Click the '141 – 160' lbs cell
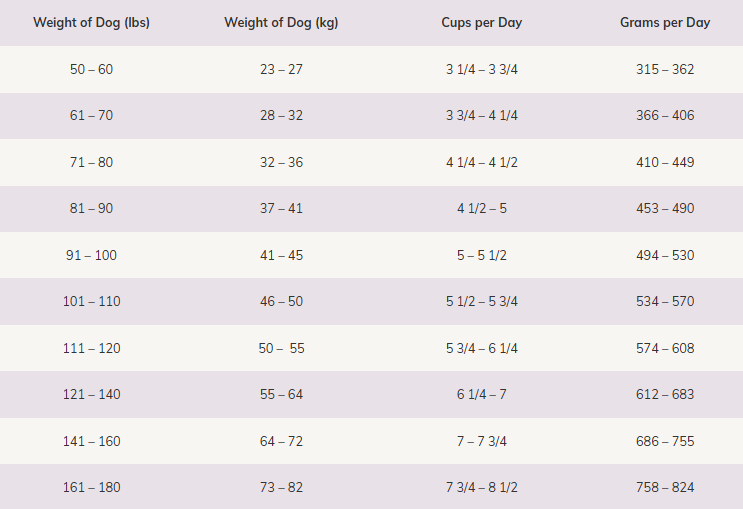 point(91,441)
